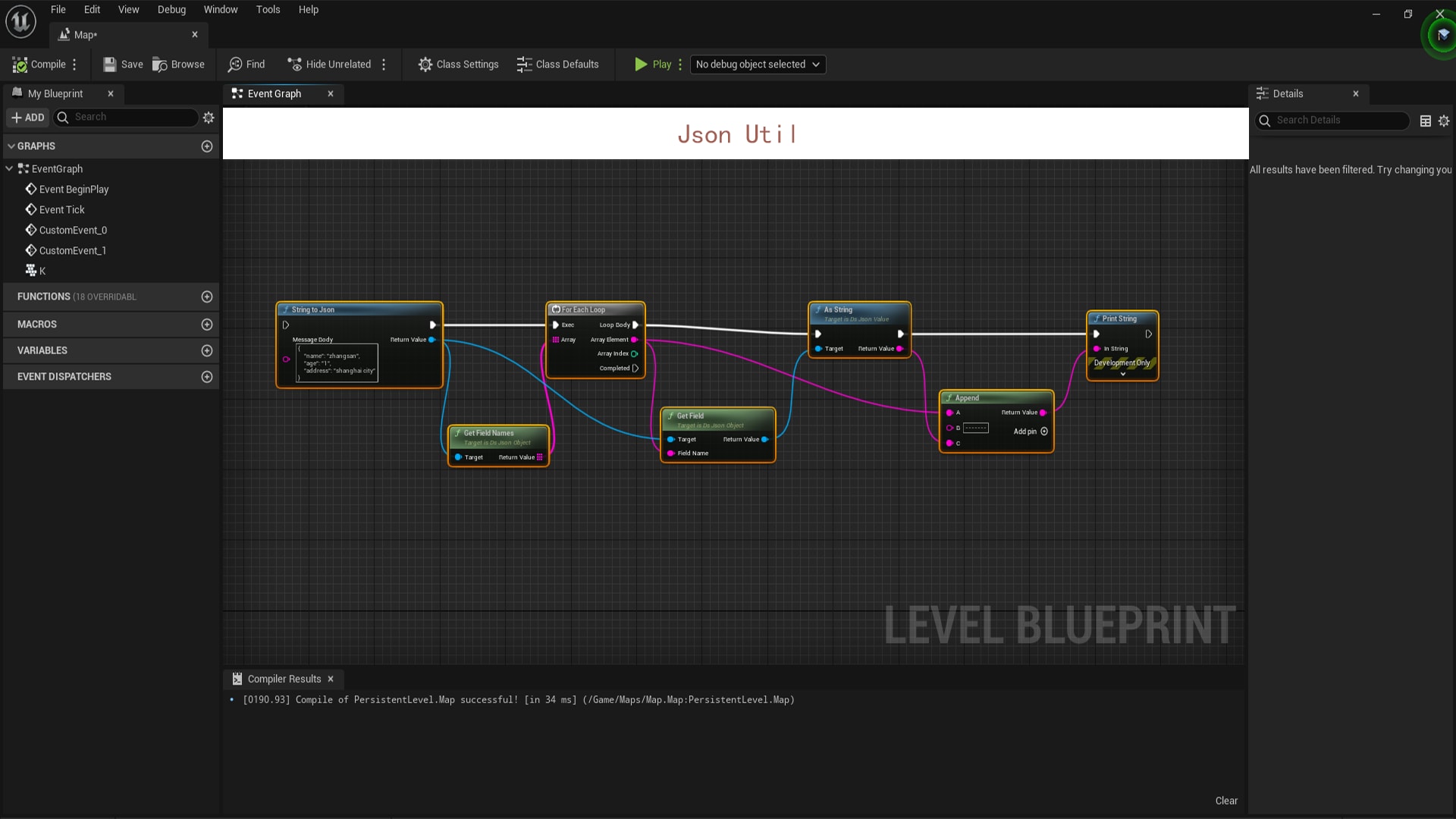
Task: Open Class Settings gear
Action: click(425, 64)
